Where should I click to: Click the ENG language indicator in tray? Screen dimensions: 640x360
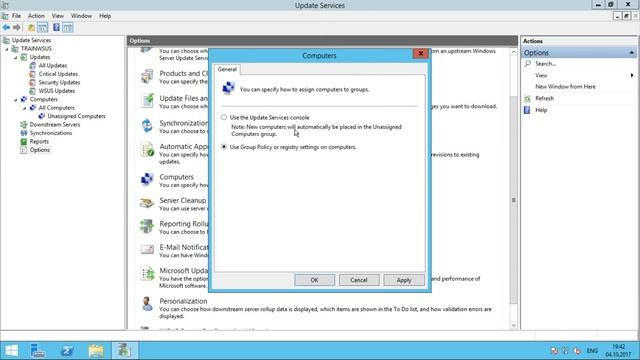click(x=592, y=351)
